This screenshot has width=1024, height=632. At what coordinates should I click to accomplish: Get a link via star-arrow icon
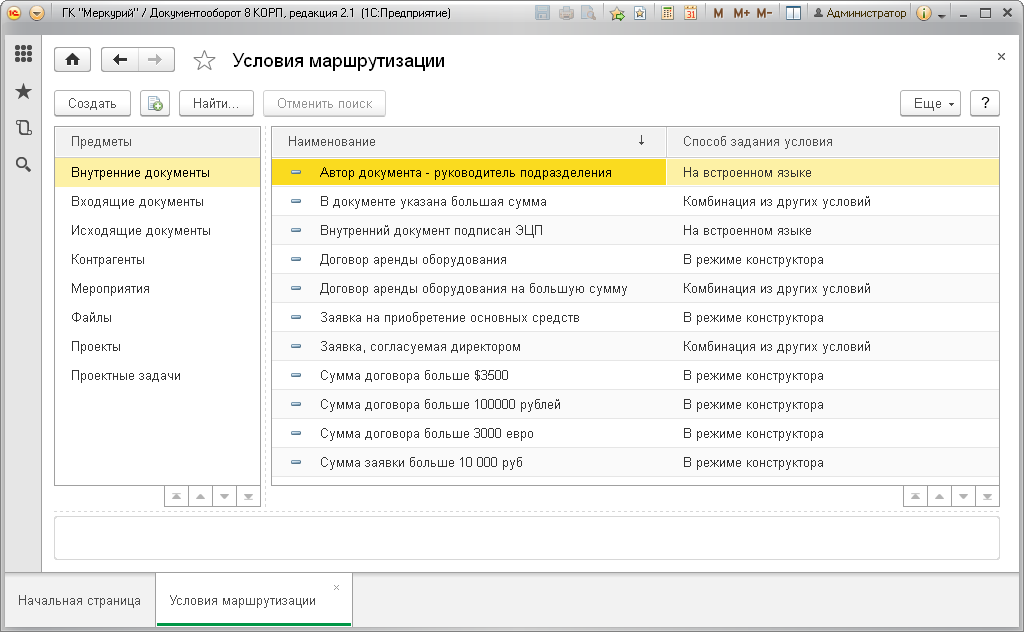click(616, 13)
